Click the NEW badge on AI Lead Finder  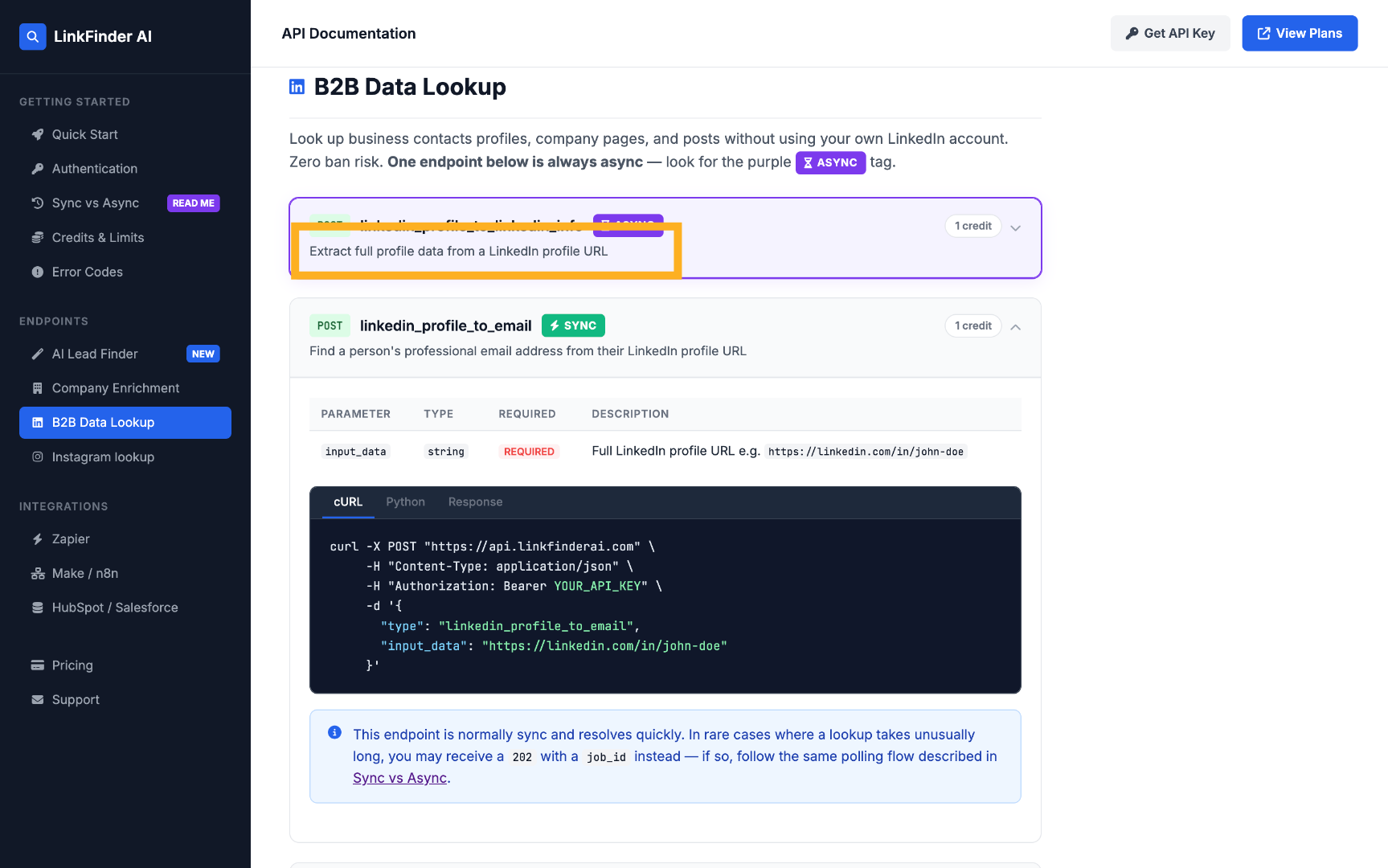click(203, 354)
